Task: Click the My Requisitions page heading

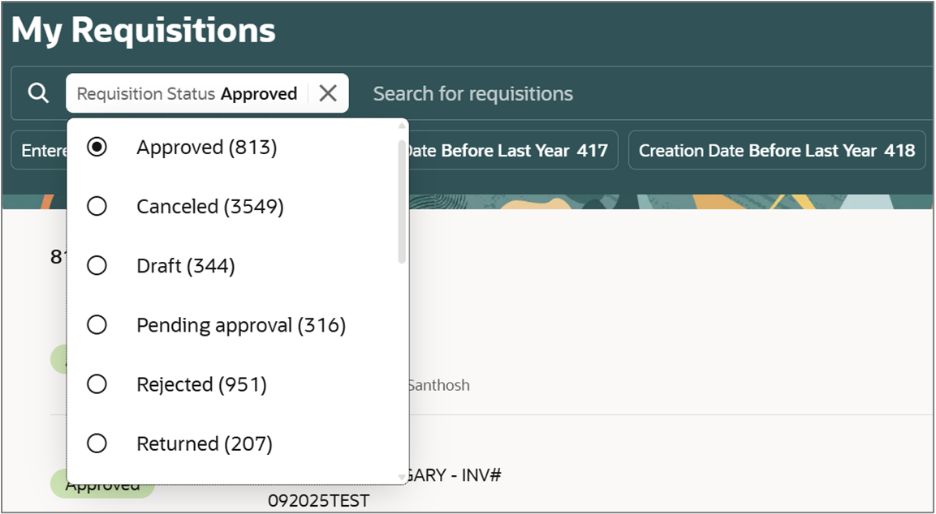Action: click(143, 29)
